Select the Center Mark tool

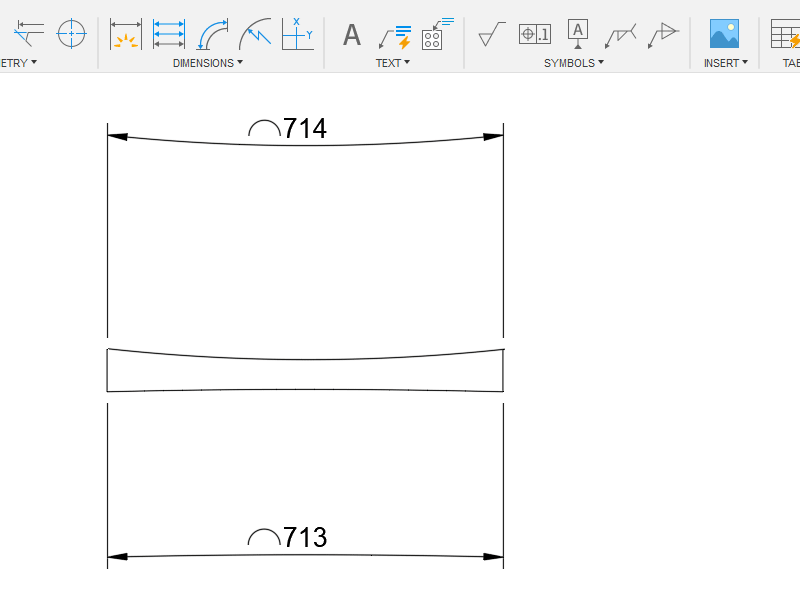coord(71,34)
